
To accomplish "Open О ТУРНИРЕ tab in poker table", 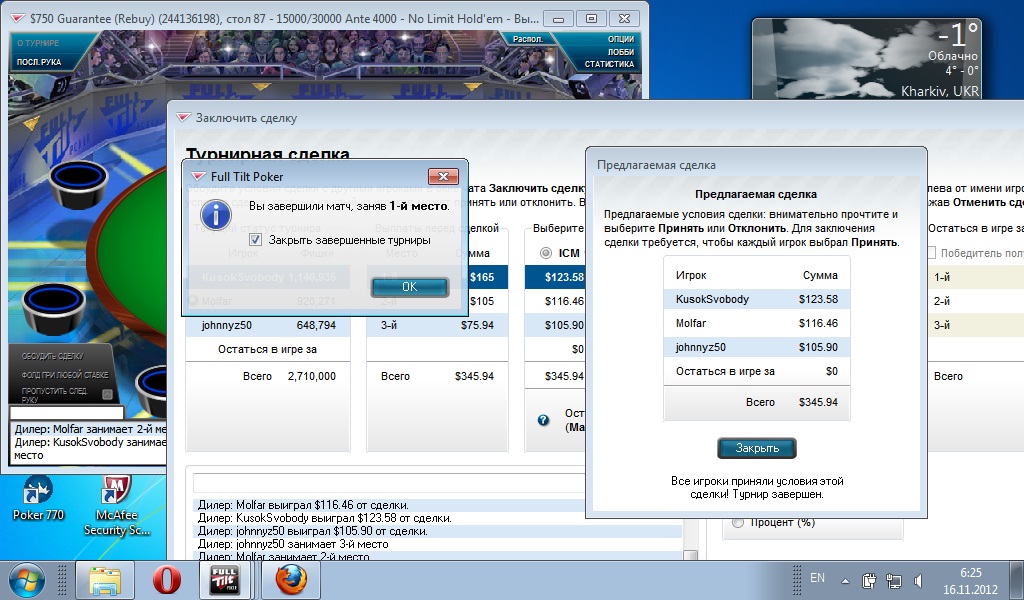I will point(38,43).
